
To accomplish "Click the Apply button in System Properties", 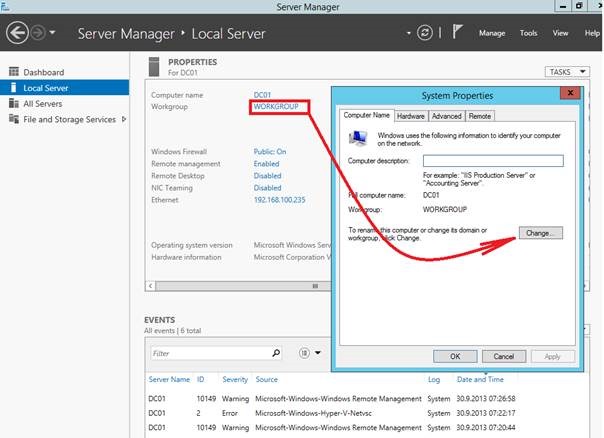I will coord(552,356).
